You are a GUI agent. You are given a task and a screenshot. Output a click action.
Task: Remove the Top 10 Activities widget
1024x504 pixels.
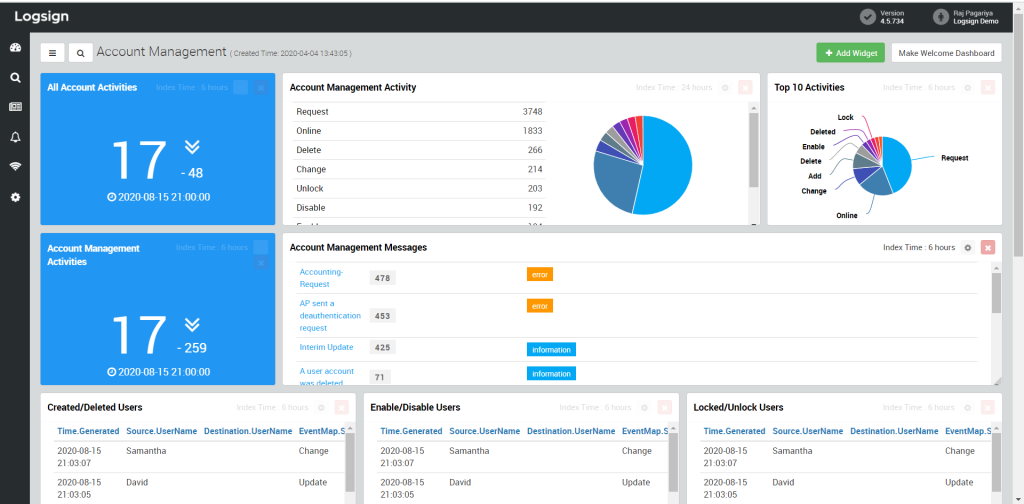click(988, 88)
